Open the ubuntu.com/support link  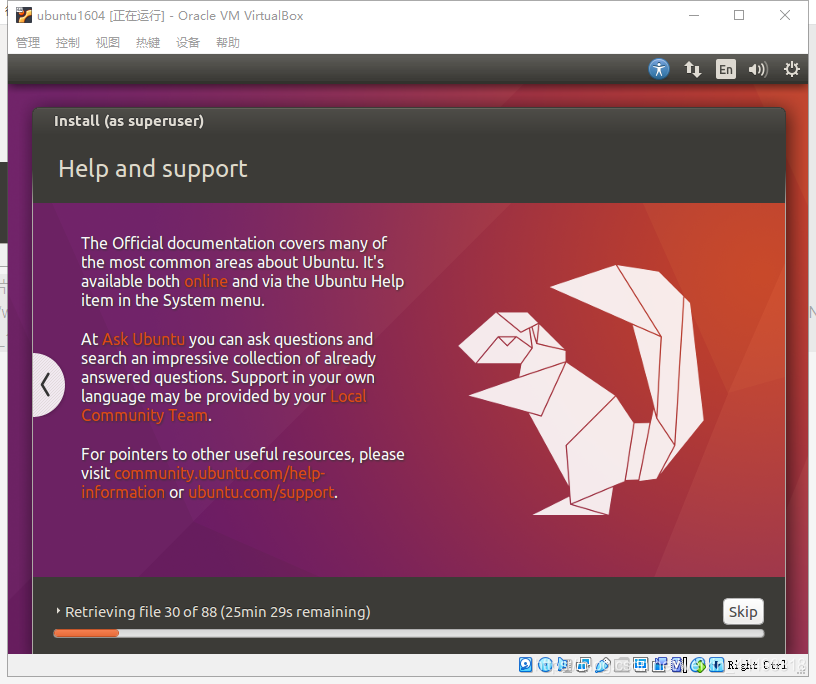(x=261, y=492)
